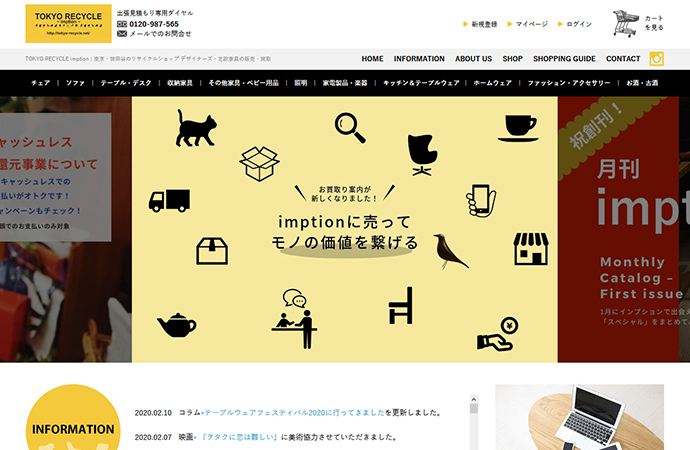The height and width of the screenshot is (450, 690).
Task: Go to SHOP menu item
Action: pyautogui.click(x=513, y=59)
